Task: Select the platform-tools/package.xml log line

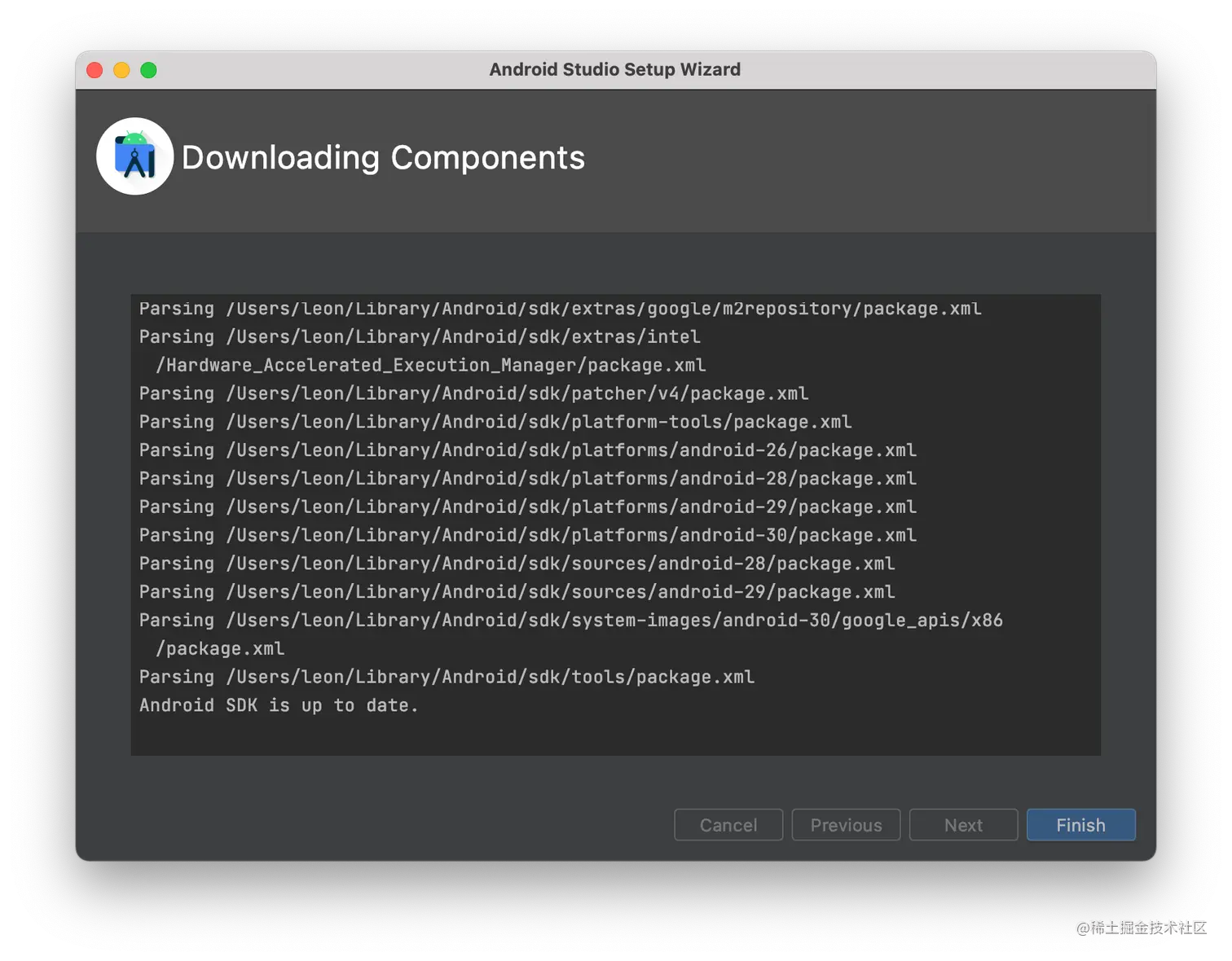Action: 495,422
